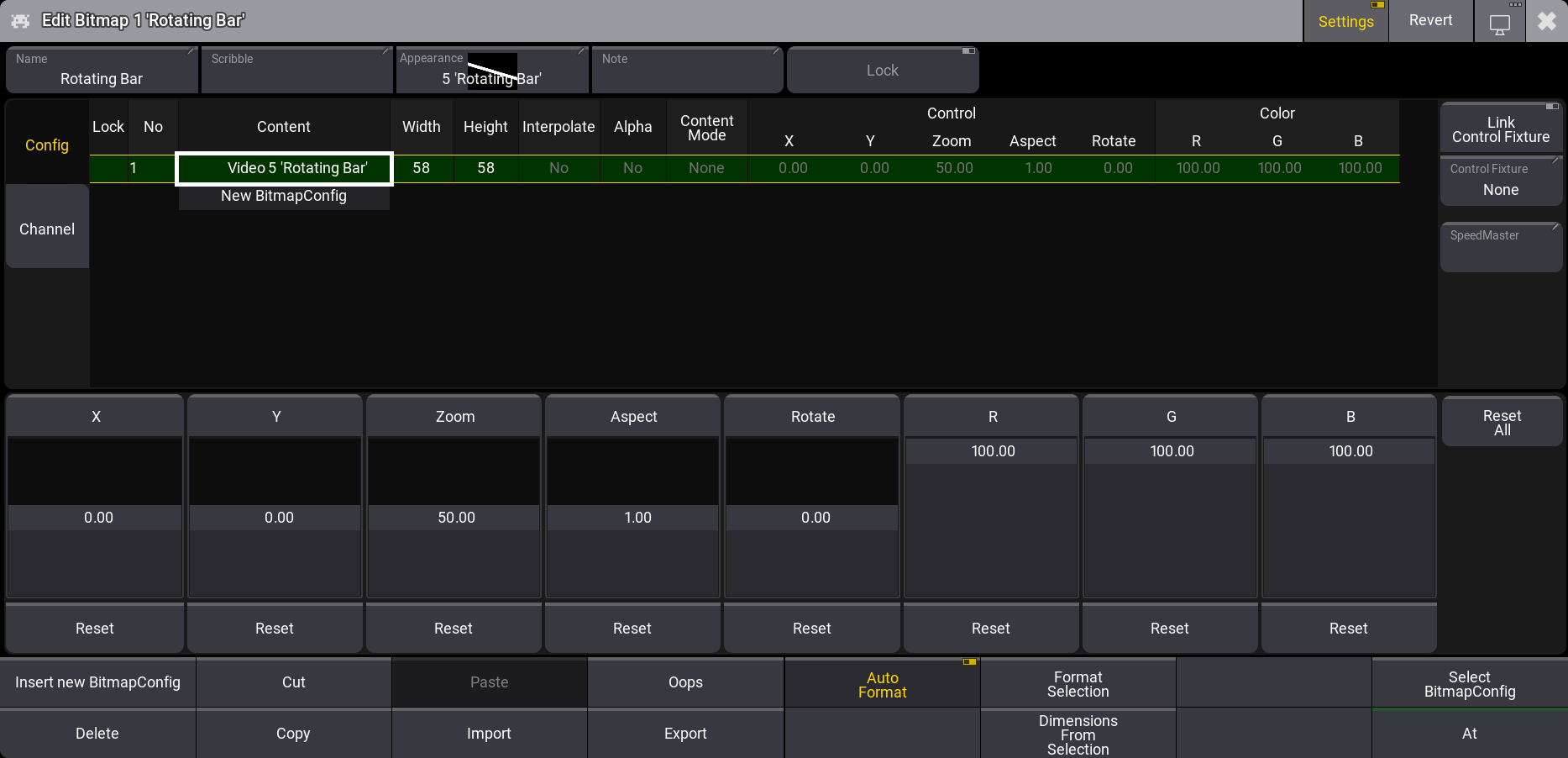Adjust the Zoom value slider showing 50.00
The image size is (1568, 758).
click(454, 518)
